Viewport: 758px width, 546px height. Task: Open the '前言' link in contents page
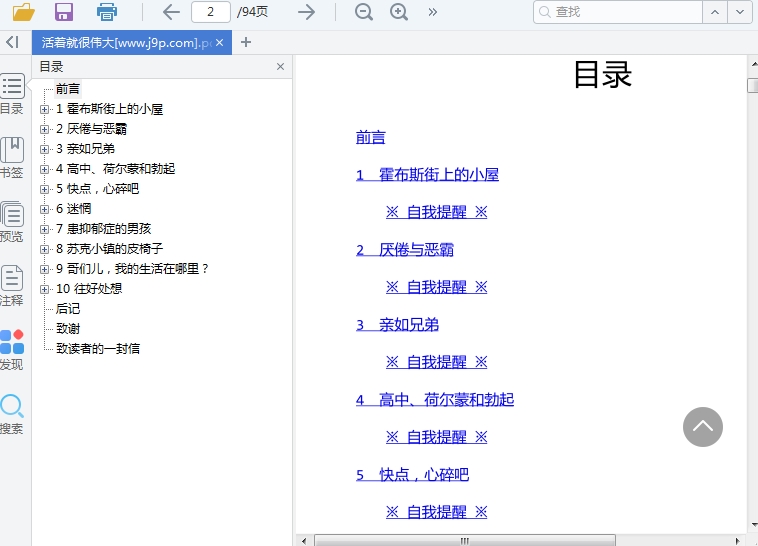[x=371, y=137]
